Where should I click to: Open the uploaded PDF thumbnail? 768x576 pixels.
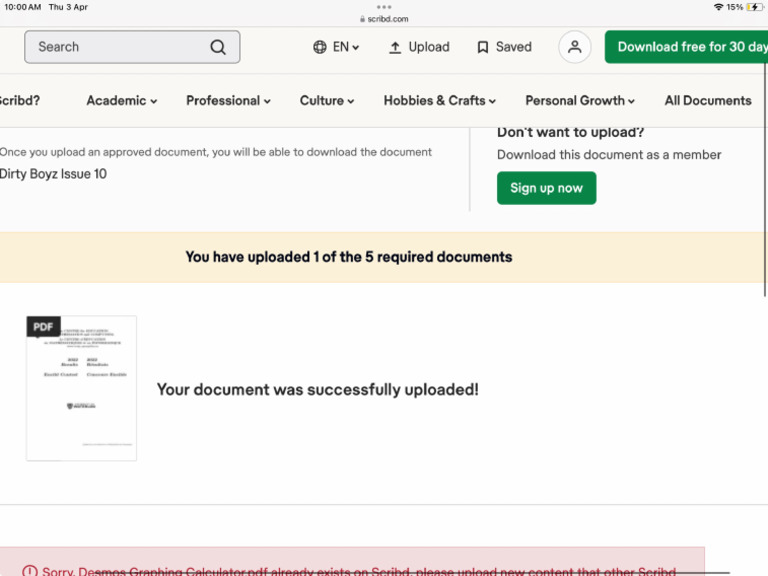pos(81,388)
